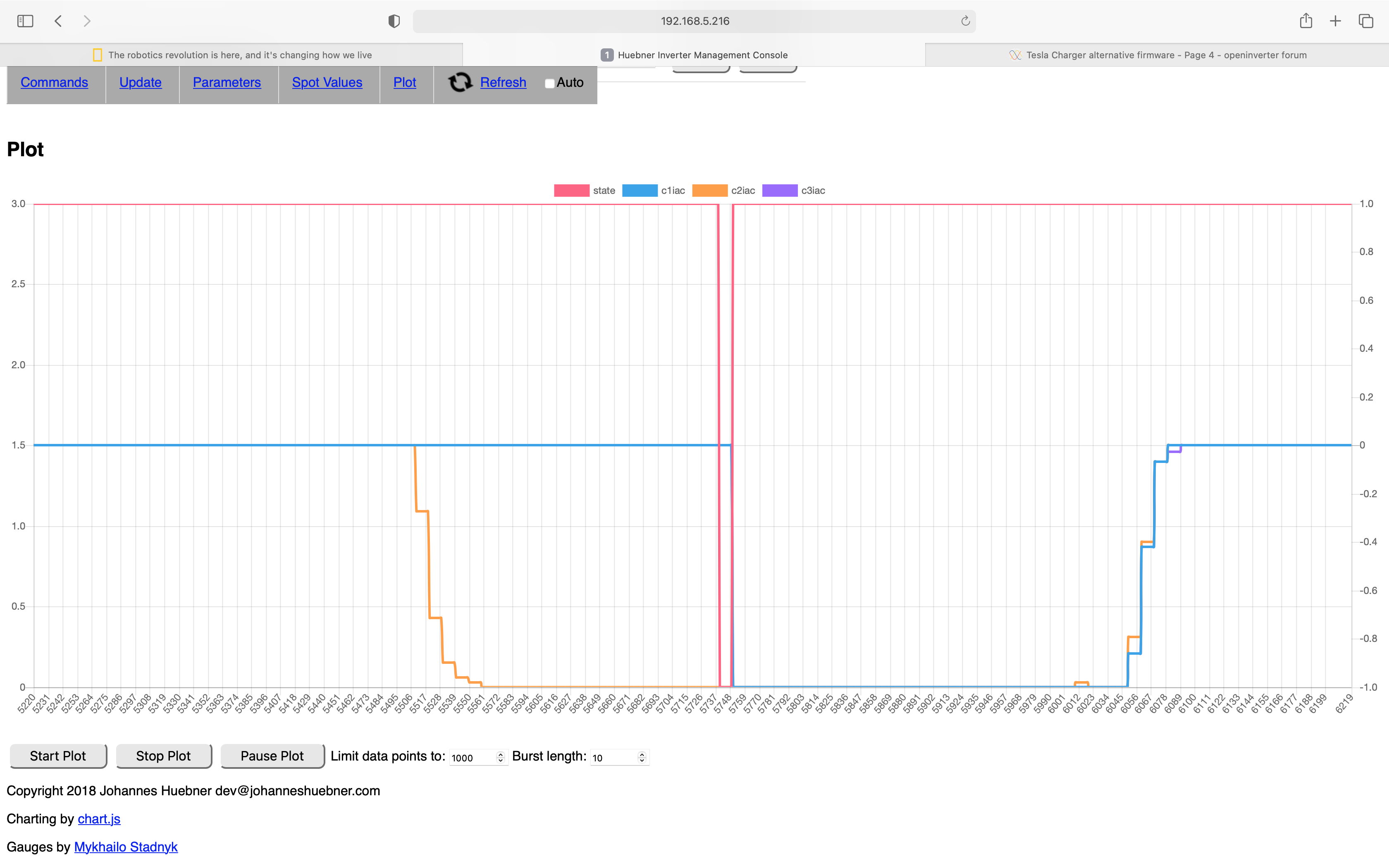Screen dimensions: 1389x868
Task: Open the Share sheet icon
Action: coord(1306,21)
